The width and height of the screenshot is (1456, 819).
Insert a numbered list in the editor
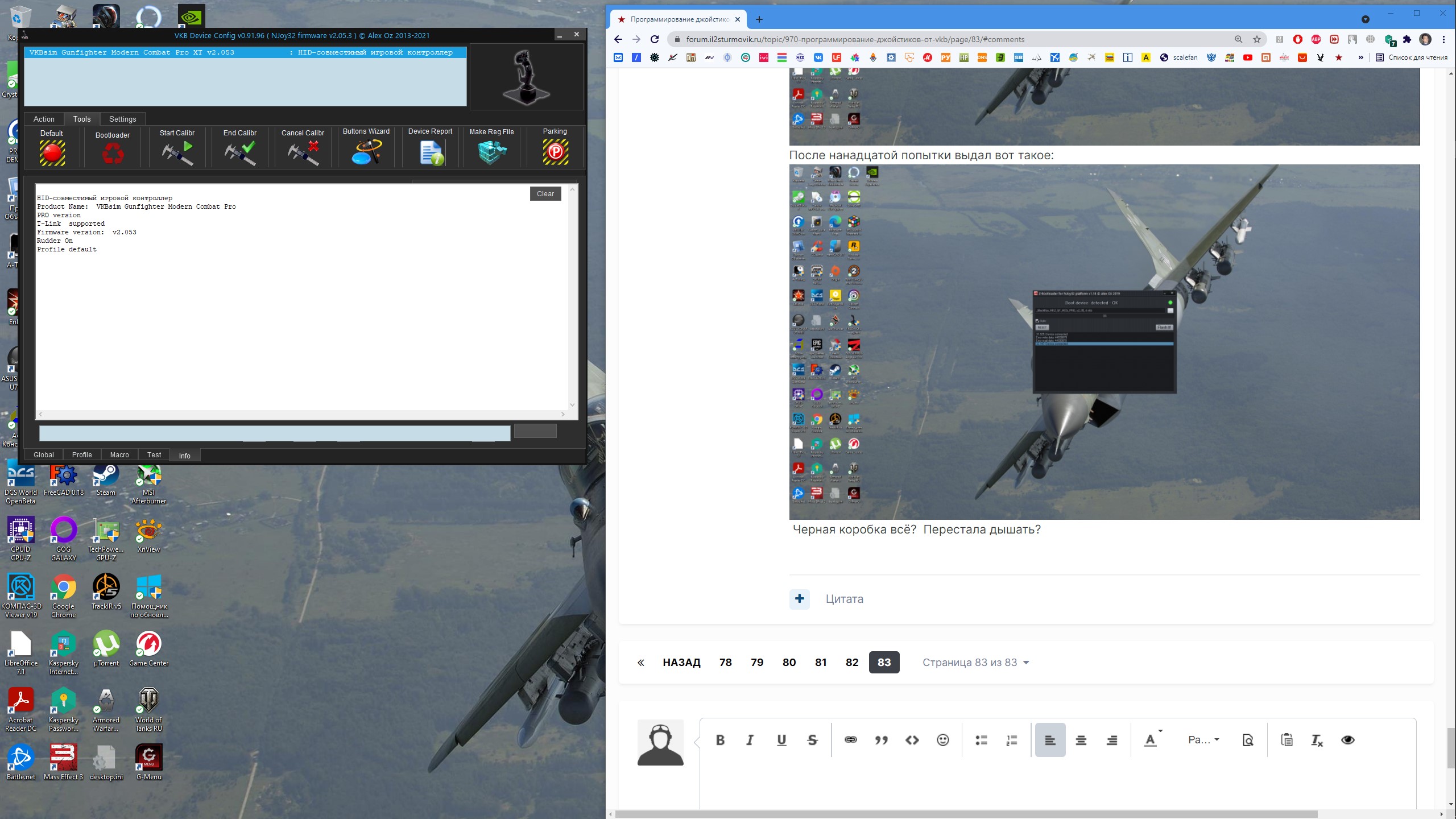pyautogui.click(x=1012, y=740)
